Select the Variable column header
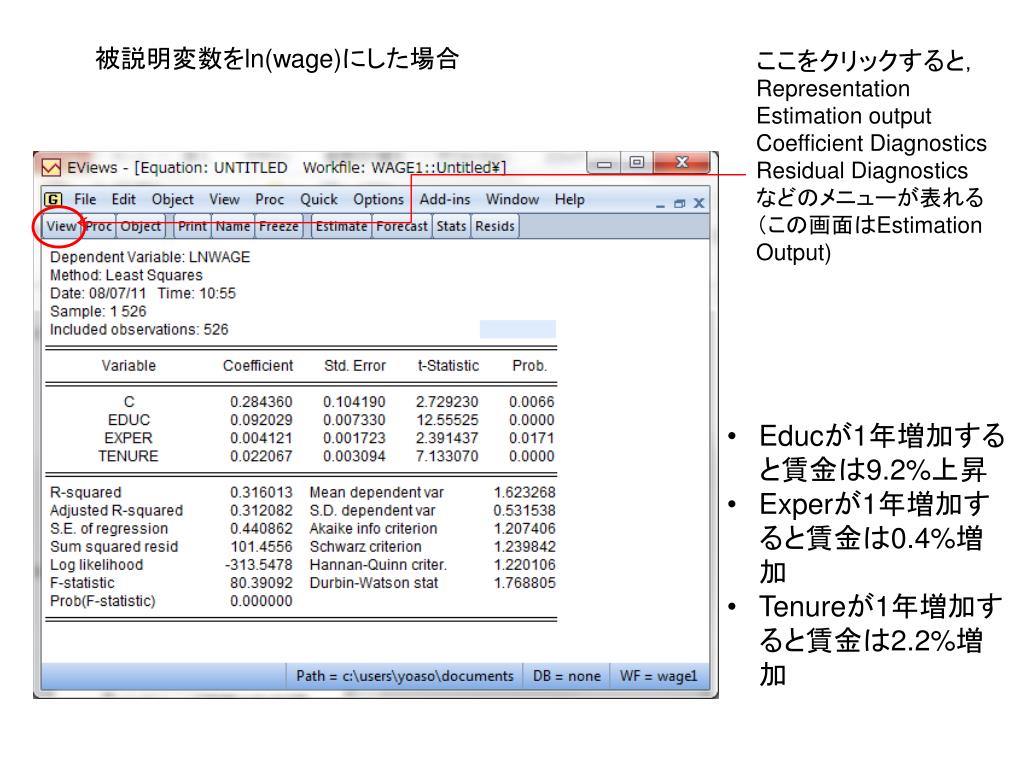The width and height of the screenshot is (1024, 768). pos(129,366)
